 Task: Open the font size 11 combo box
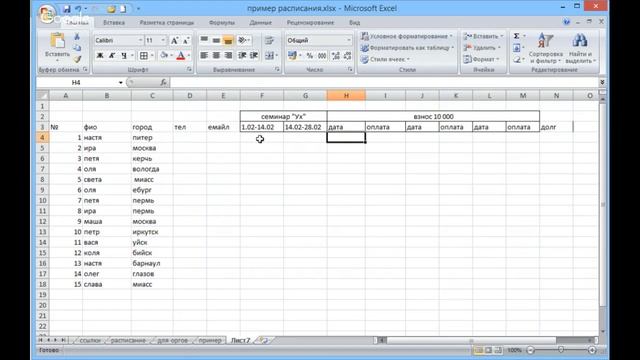tap(156, 40)
